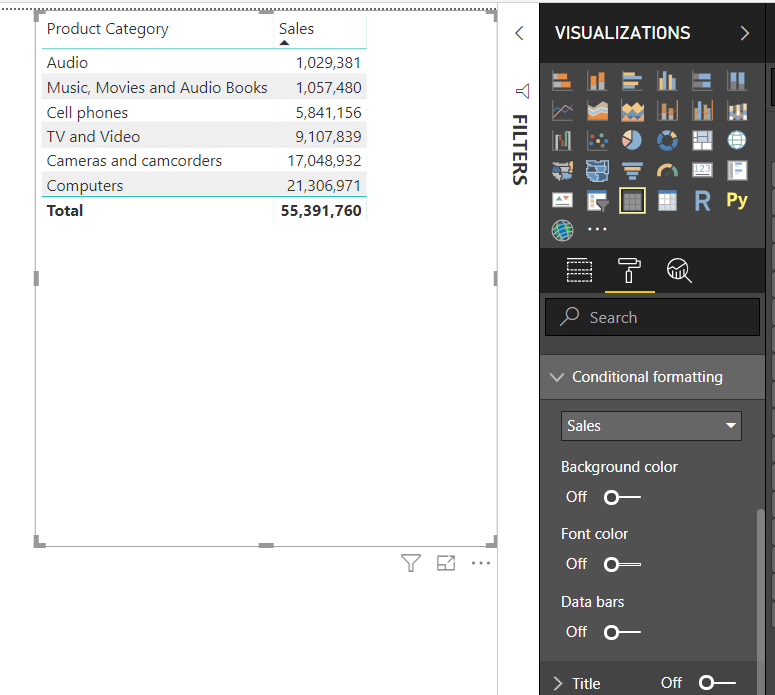This screenshot has width=775, height=695.
Task: Toggle focus mode on the table visual
Action: [446, 563]
